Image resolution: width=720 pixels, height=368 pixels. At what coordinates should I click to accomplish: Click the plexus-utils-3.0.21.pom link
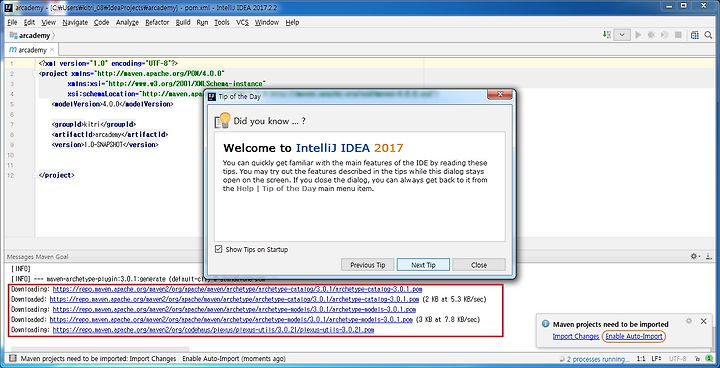tap(213, 330)
